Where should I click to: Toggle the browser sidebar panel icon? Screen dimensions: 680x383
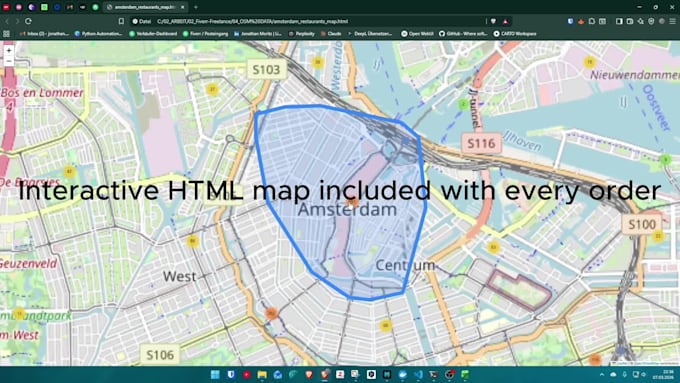click(619, 21)
